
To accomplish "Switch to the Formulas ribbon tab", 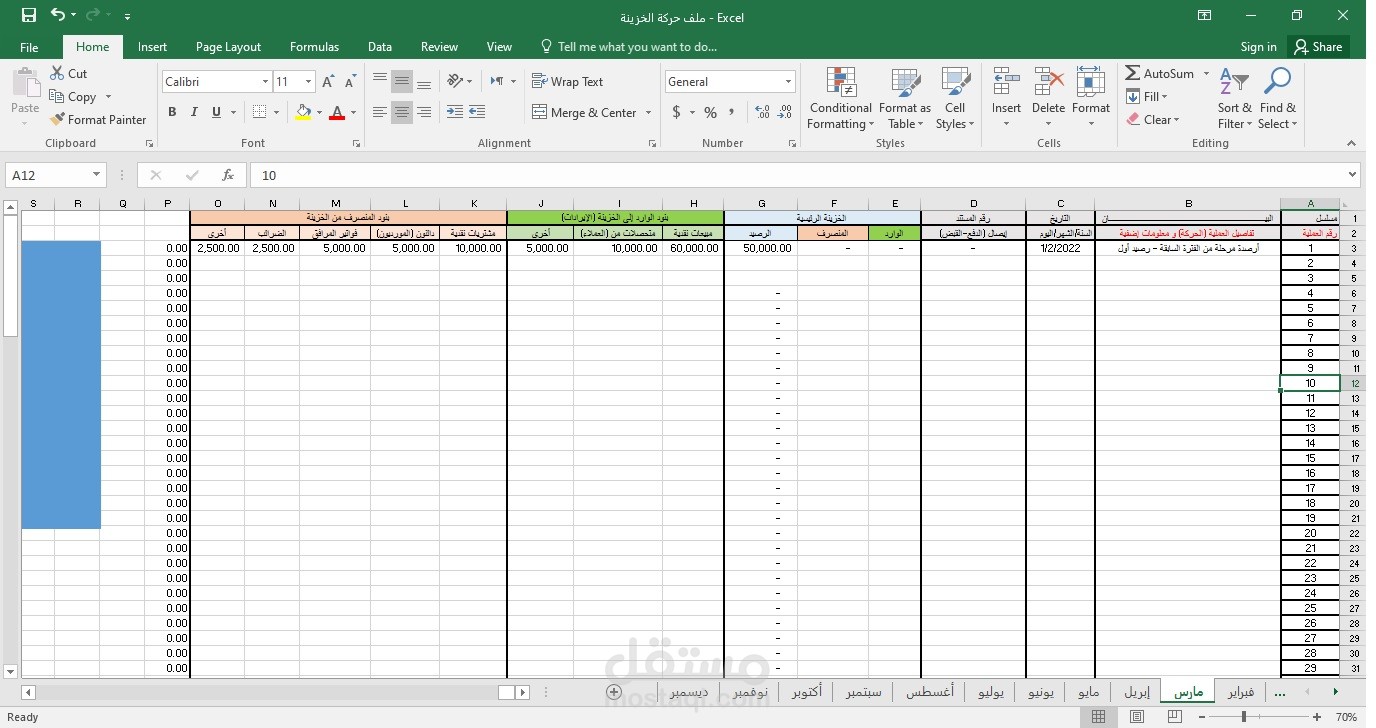I will point(314,46).
